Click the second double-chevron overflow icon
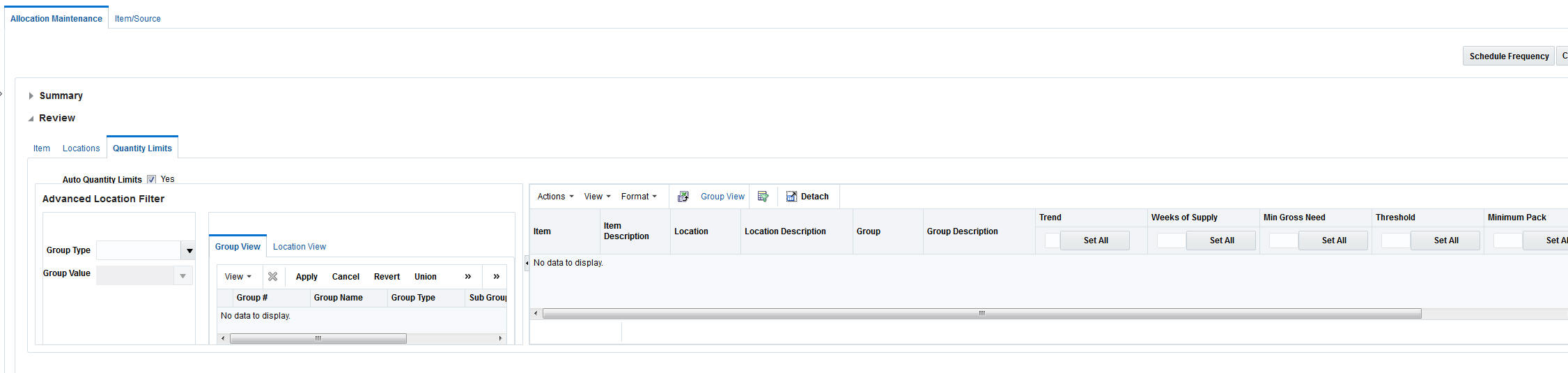 coord(496,277)
